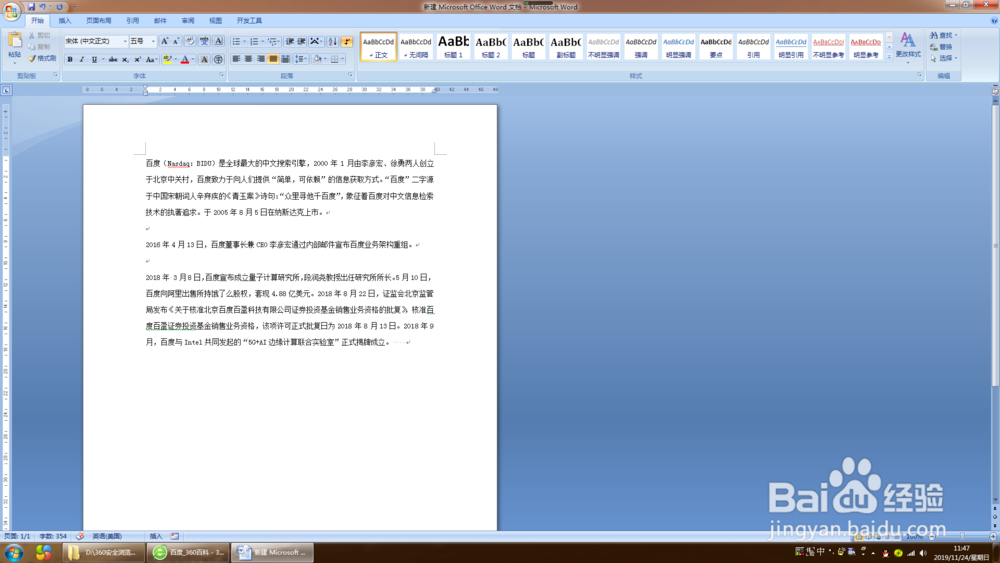This screenshot has height=563, width=1000.
Task: Open numbering list dropdown
Action: pos(263,41)
